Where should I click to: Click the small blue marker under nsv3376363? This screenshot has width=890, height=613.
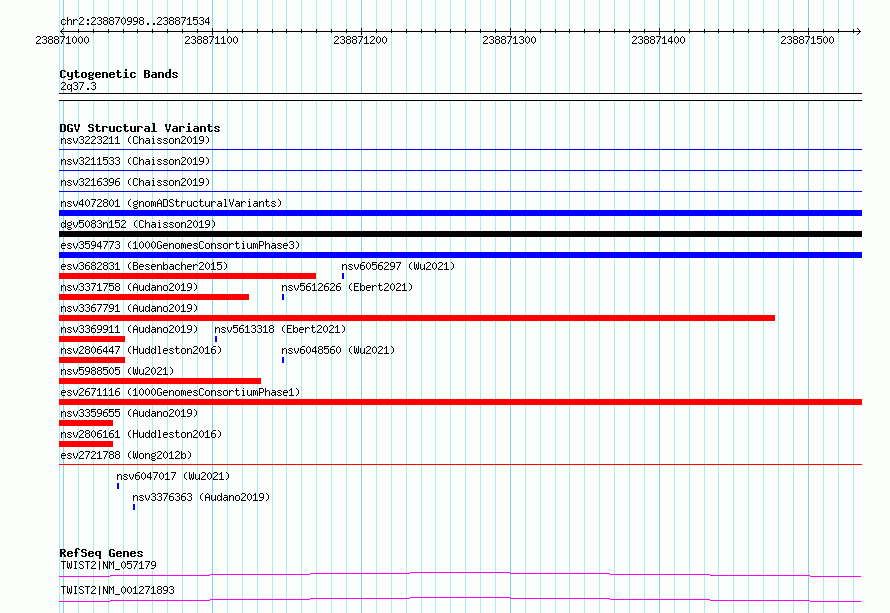(134, 507)
